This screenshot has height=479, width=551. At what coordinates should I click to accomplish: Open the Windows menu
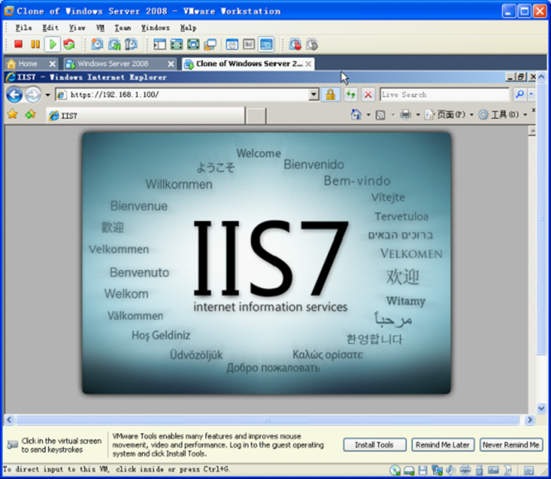point(155,28)
